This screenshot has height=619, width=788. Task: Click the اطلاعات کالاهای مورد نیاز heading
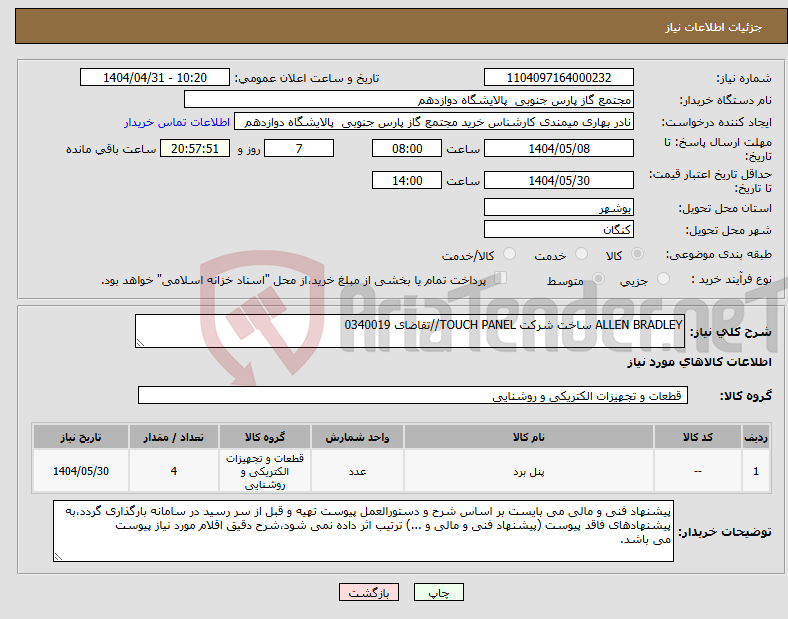pos(699,362)
